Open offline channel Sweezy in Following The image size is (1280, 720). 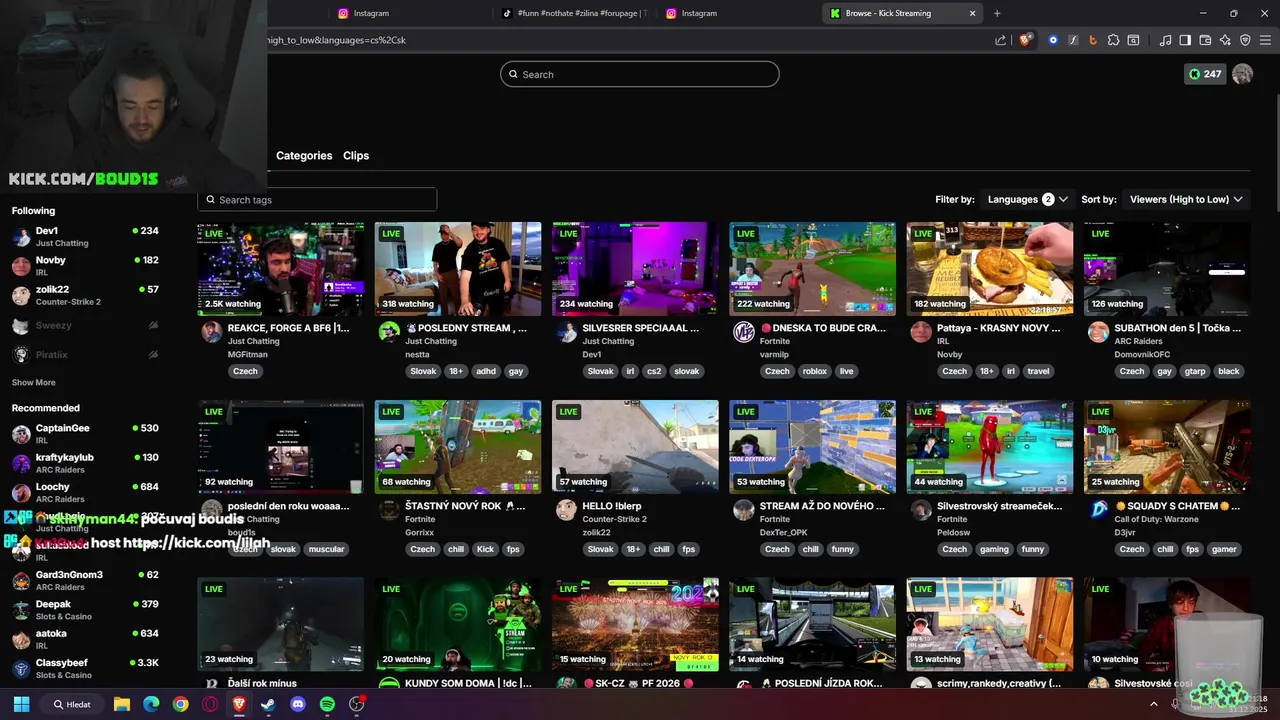pyautogui.click(x=86, y=325)
